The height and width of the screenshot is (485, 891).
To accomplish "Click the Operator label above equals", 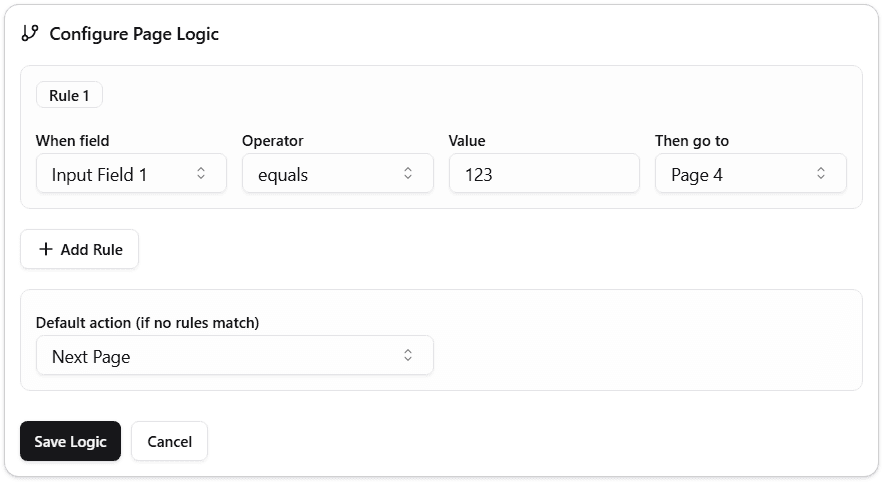I will coord(273,141).
